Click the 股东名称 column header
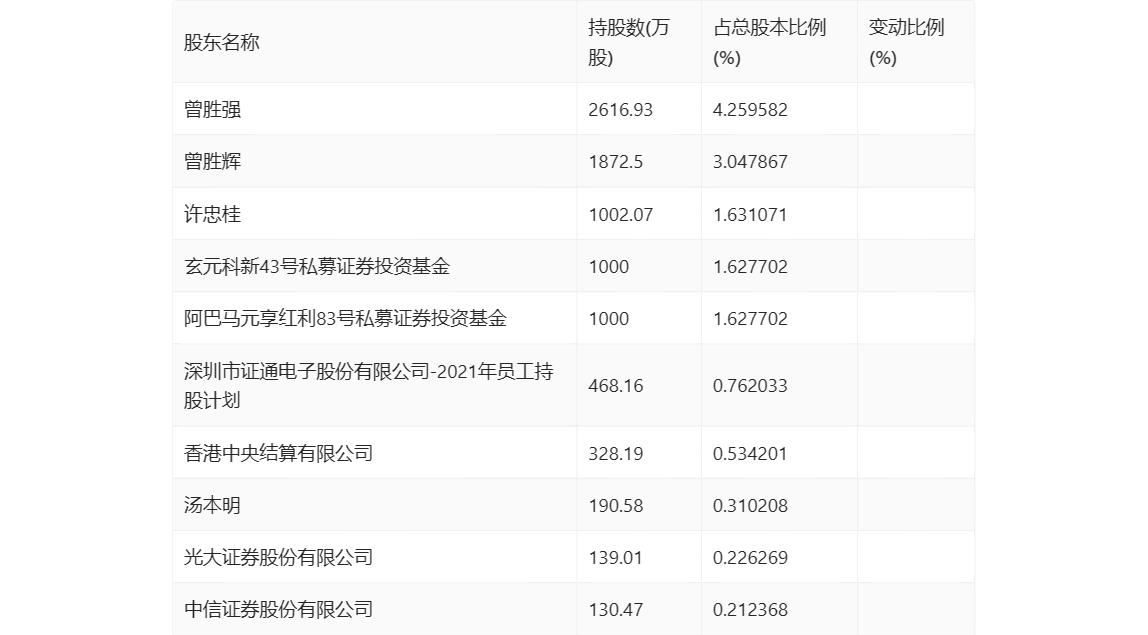This screenshot has width=1148, height=635. coord(222,42)
